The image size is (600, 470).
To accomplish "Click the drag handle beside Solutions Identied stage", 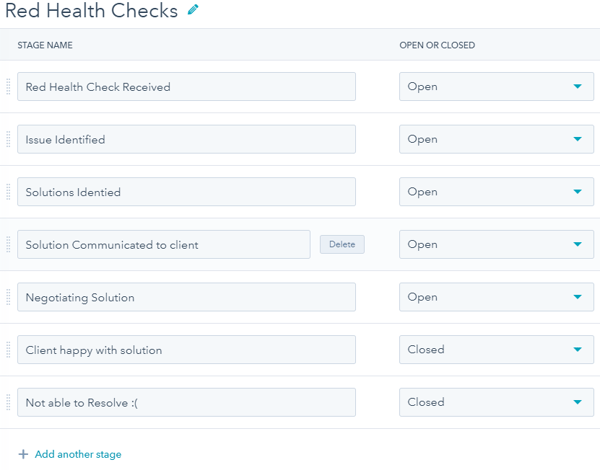I will (8, 192).
